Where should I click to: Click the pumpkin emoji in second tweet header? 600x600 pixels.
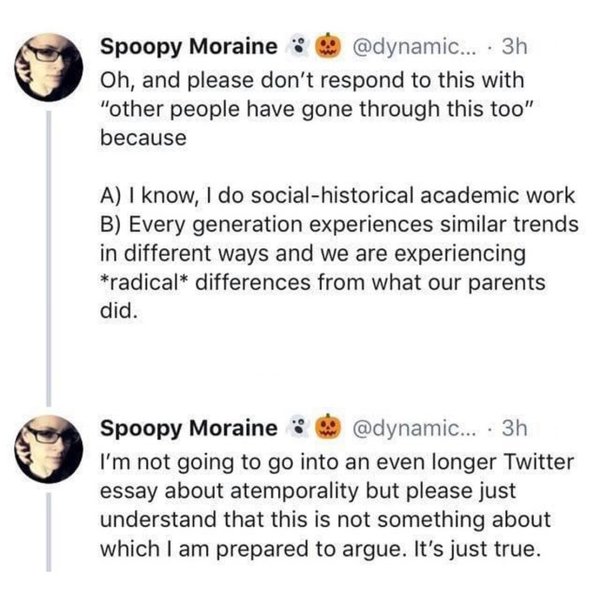[327, 429]
